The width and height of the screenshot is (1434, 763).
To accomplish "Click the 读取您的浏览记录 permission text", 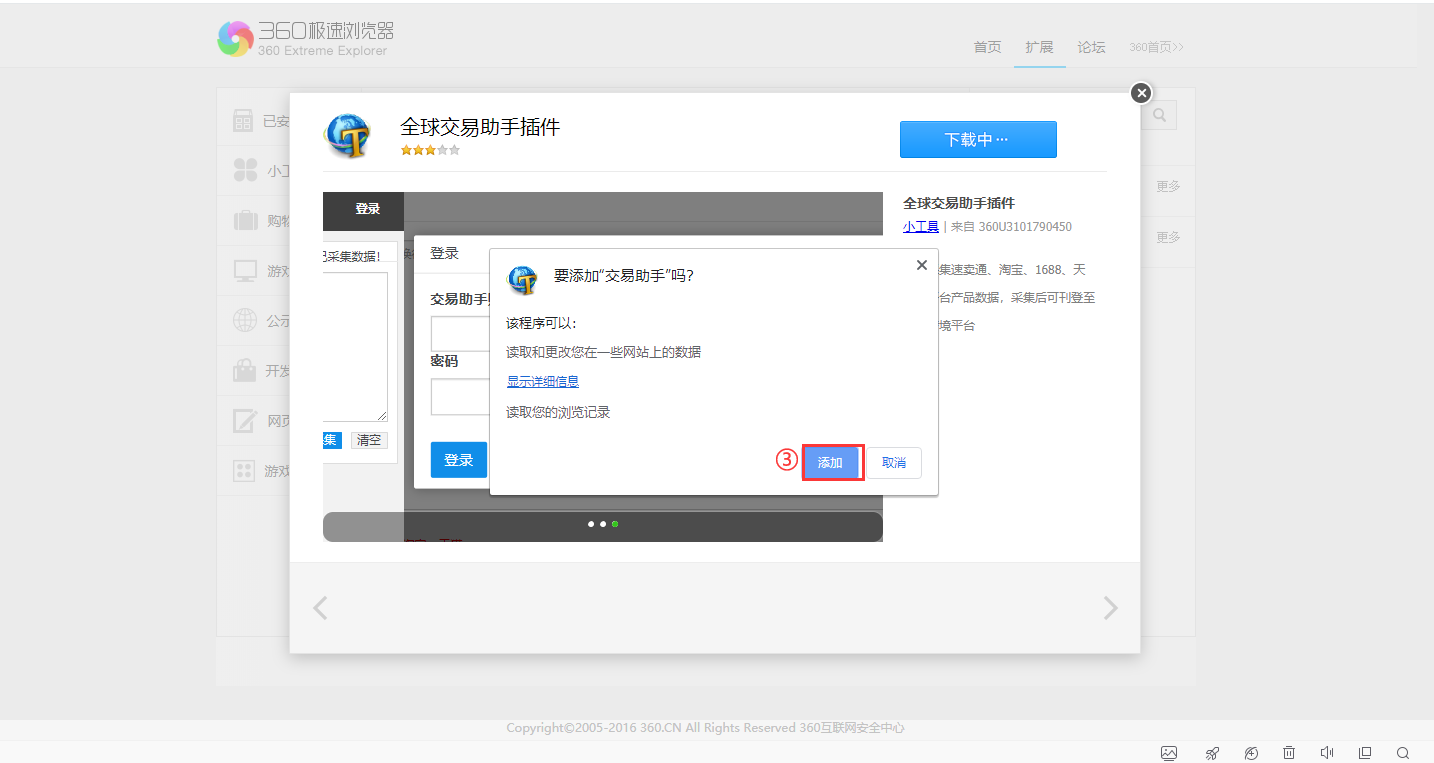I will click(558, 412).
